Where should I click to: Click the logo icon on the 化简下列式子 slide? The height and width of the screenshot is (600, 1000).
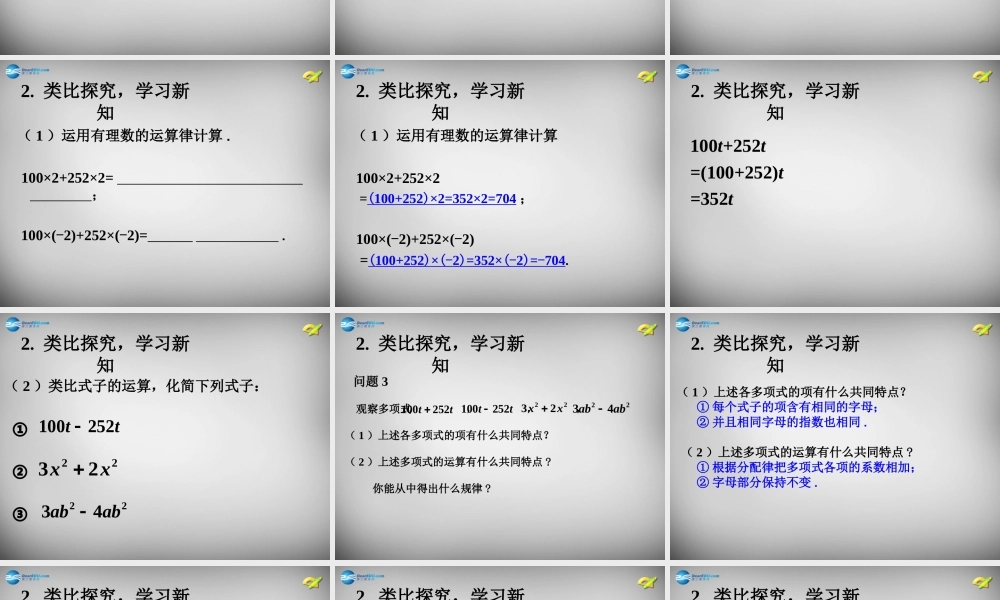27,325
